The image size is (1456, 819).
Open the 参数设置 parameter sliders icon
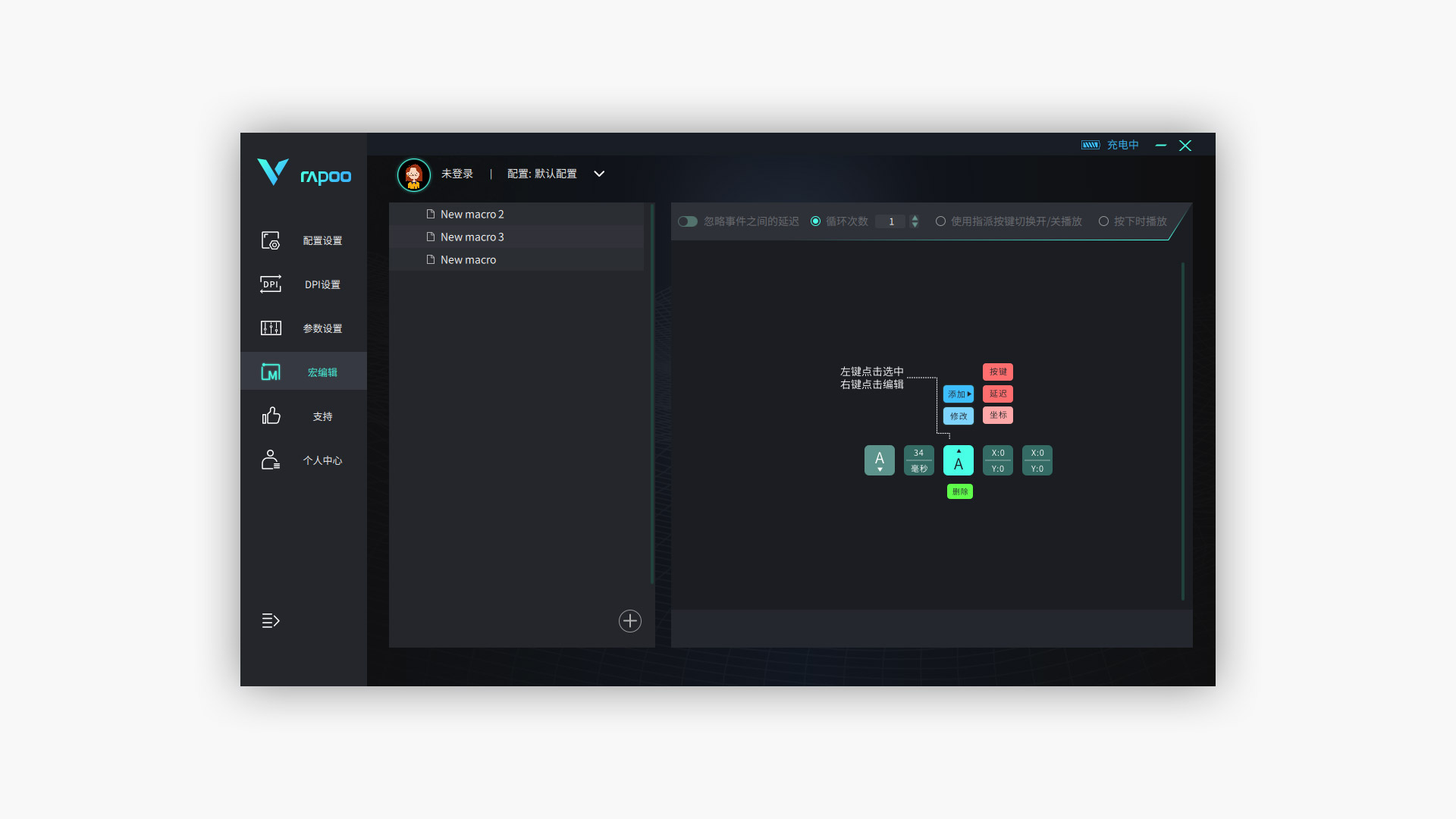tap(271, 328)
